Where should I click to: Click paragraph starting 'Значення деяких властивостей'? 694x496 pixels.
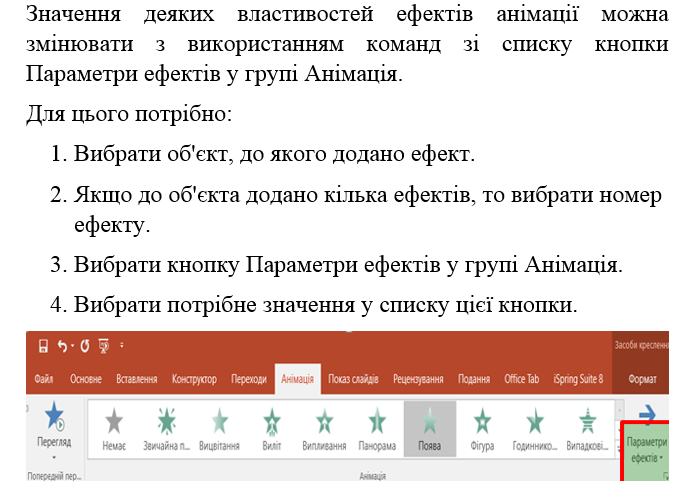[347, 44]
